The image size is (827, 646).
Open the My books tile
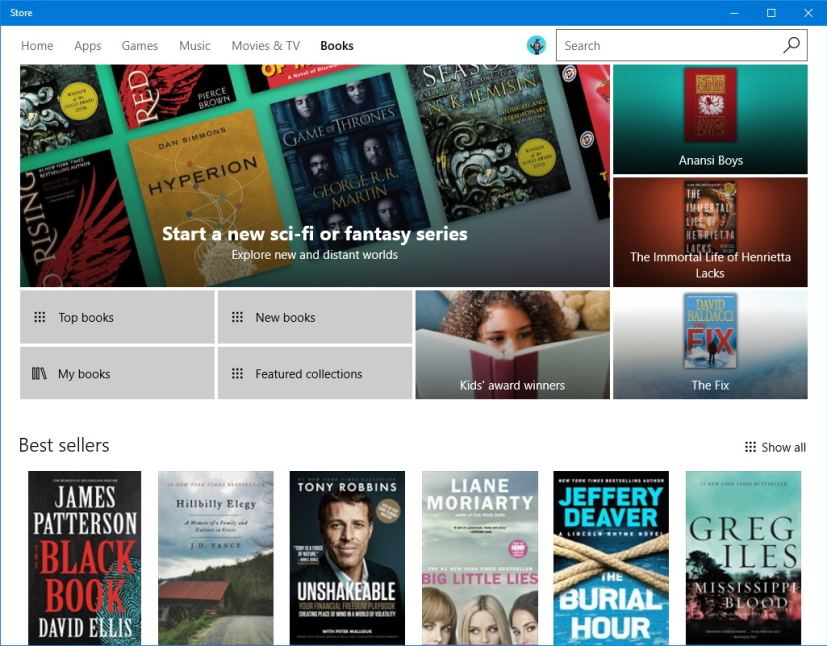point(117,373)
